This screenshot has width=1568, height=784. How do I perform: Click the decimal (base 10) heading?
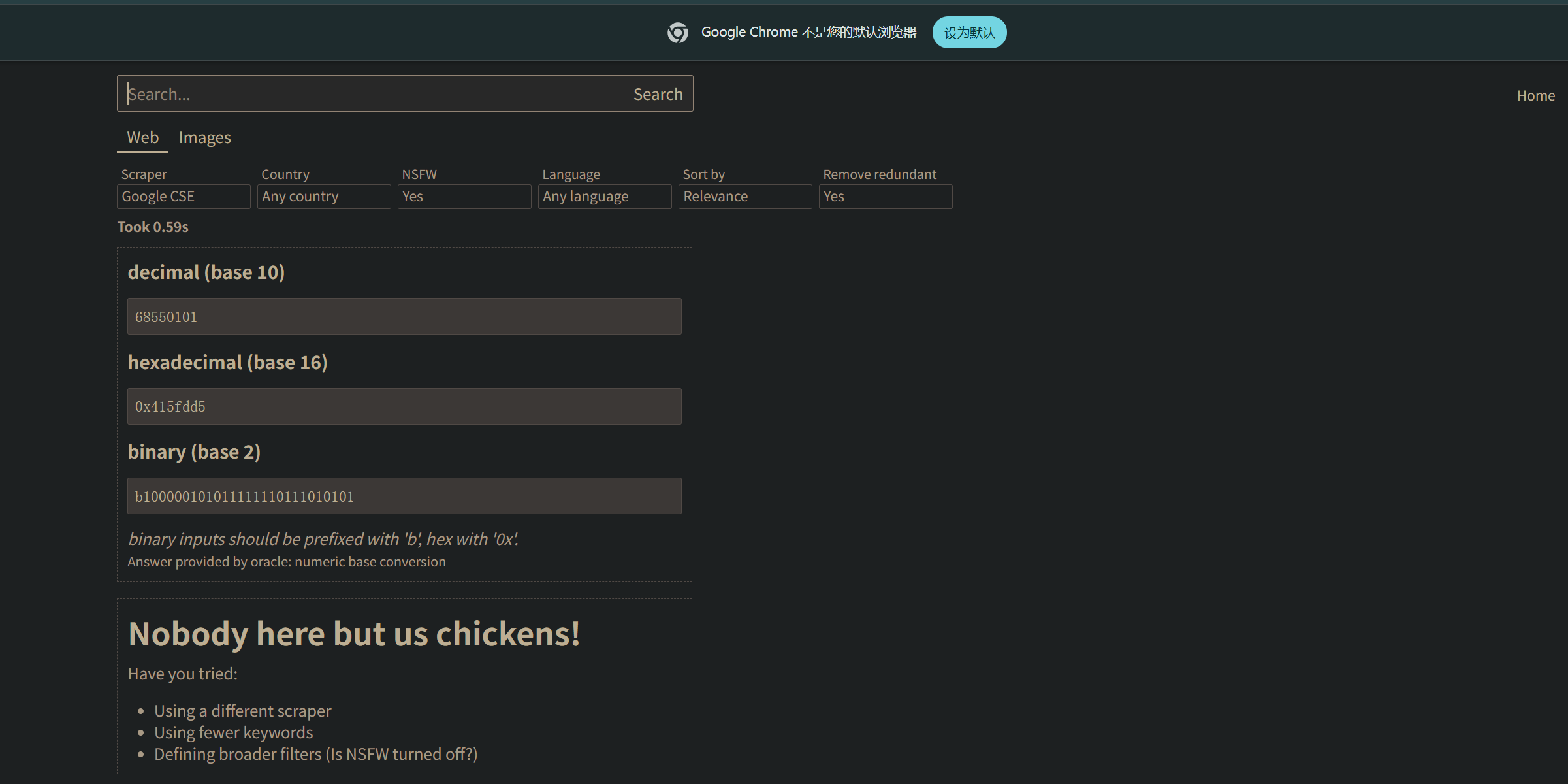(206, 272)
